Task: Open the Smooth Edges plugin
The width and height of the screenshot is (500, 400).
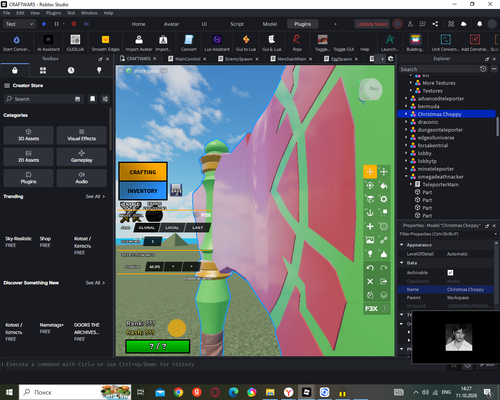Action: point(105,43)
